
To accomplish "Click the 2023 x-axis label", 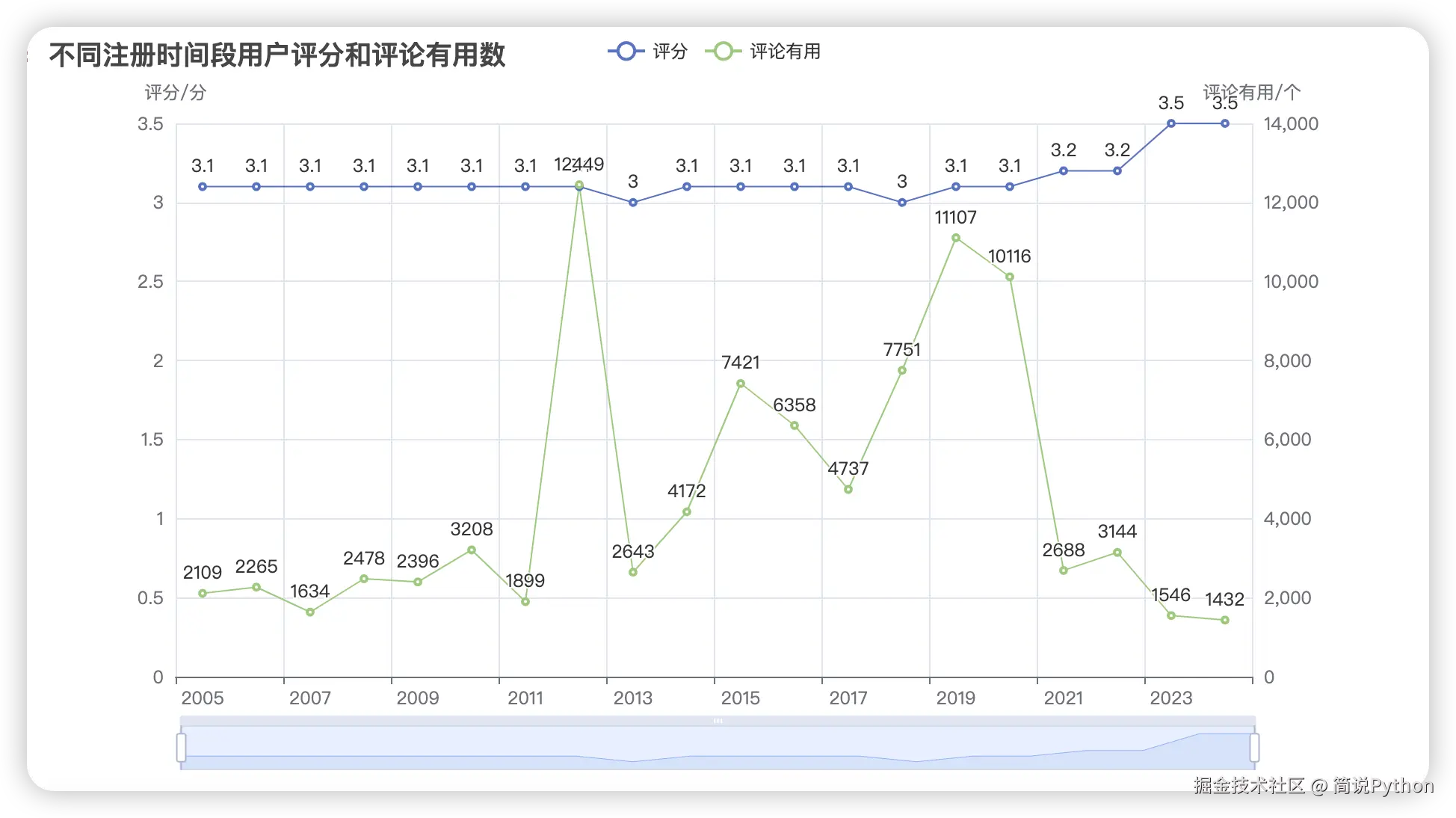I will pos(1171,698).
